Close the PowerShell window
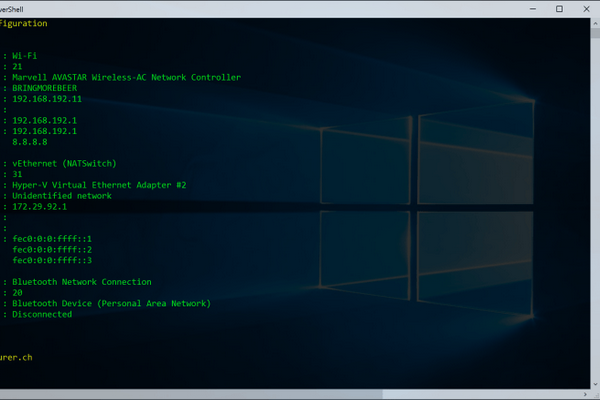600x400 pixels. point(586,8)
